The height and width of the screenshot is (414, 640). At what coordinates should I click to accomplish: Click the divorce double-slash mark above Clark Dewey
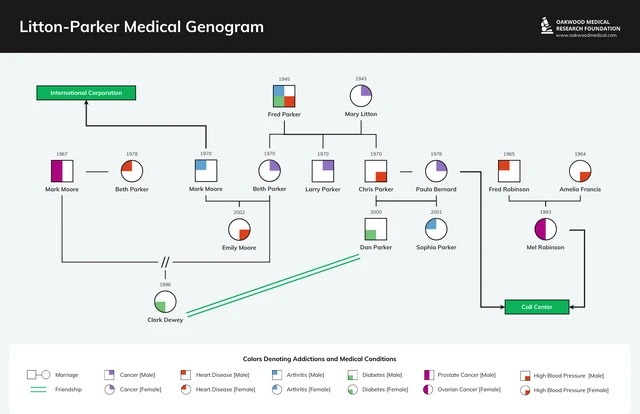point(165,262)
